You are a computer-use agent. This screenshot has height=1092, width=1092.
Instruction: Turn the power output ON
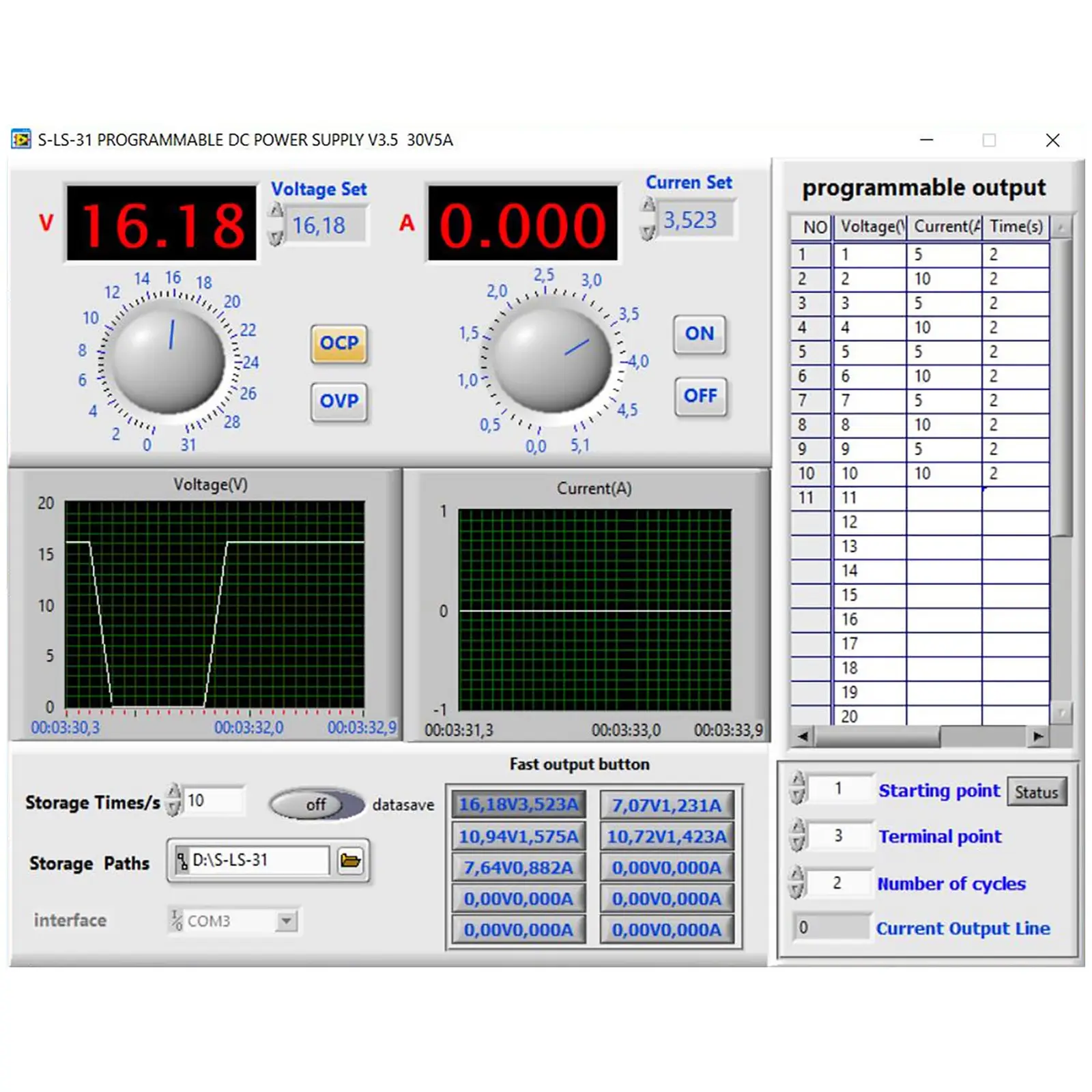tap(700, 334)
